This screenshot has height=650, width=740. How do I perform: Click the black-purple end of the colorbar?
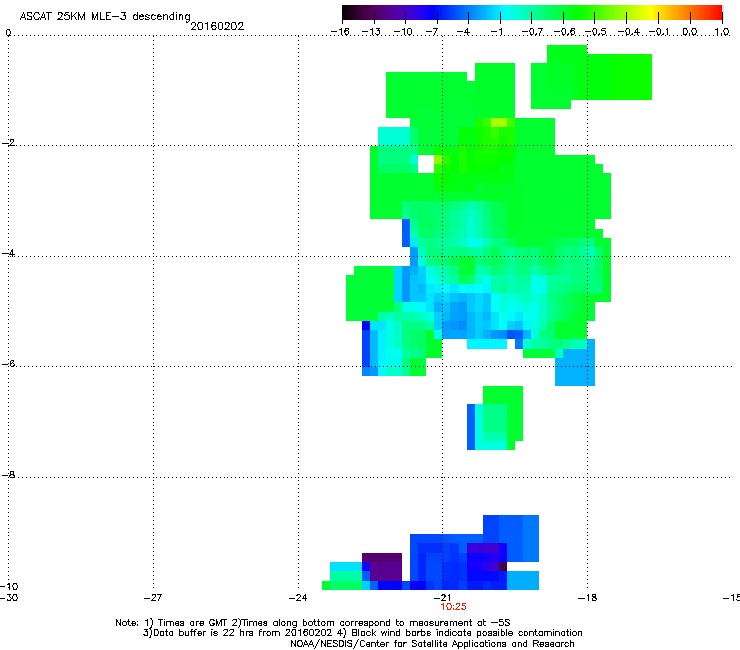click(352, 12)
